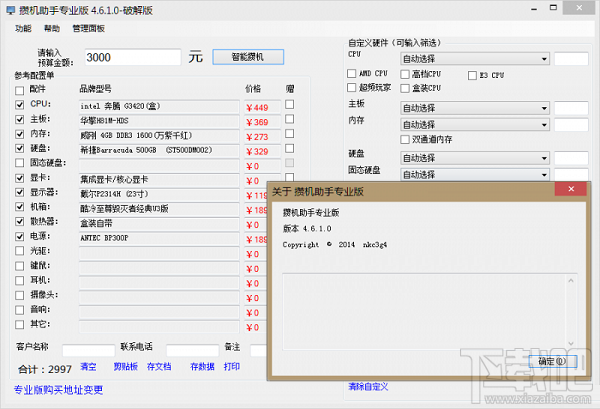The width and height of the screenshot is (600, 409).
Task: Enable the 耳机 component checkbox
Action: pos(20,280)
